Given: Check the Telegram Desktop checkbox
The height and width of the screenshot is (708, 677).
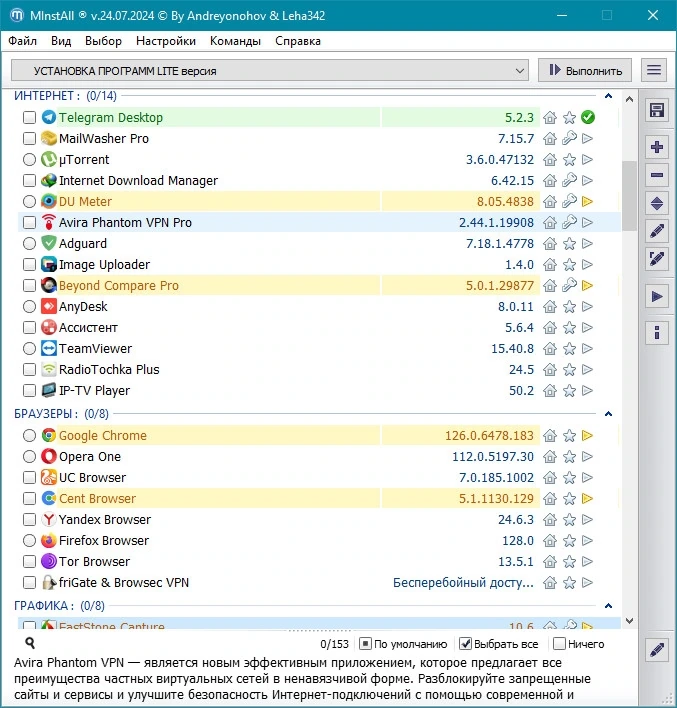Looking at the screenshot, I should point(29,117).
